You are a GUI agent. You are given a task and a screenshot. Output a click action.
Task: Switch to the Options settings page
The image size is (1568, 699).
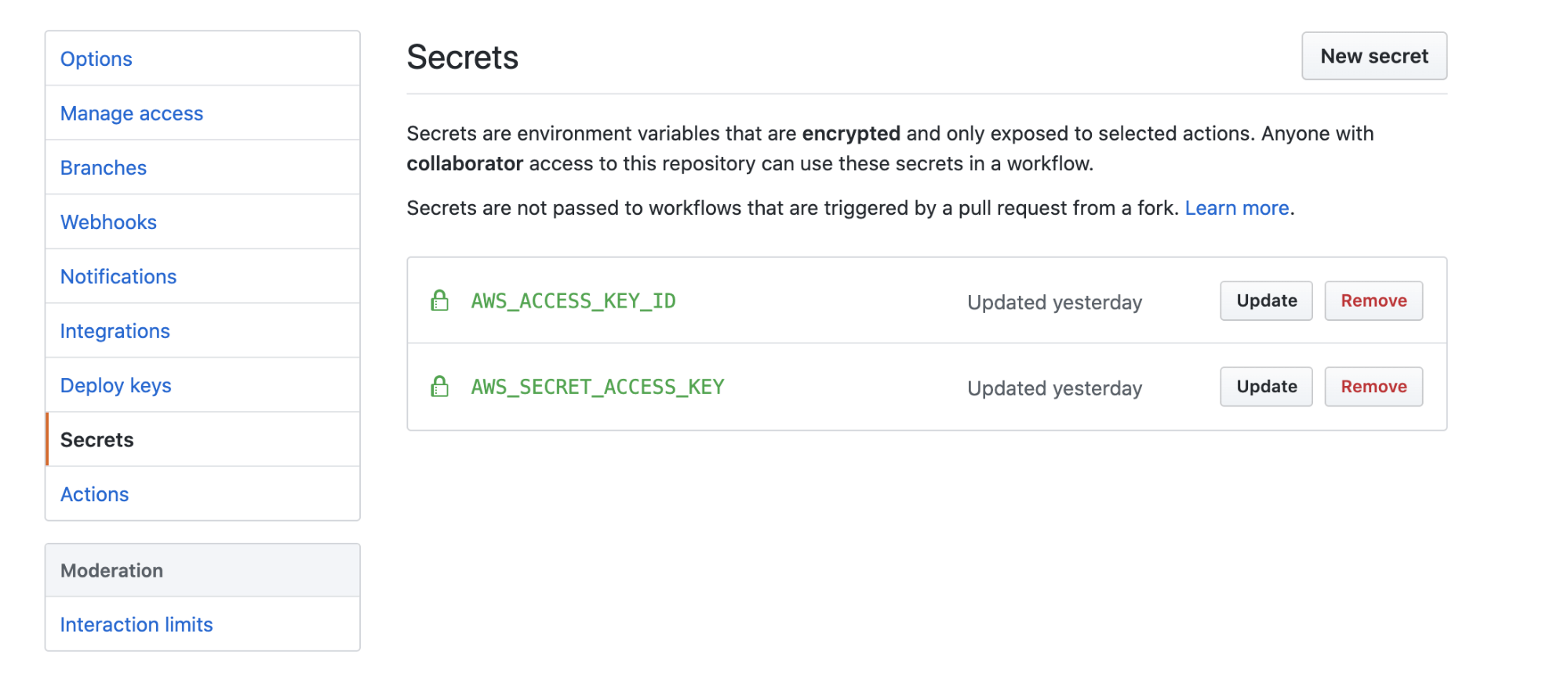96,58
